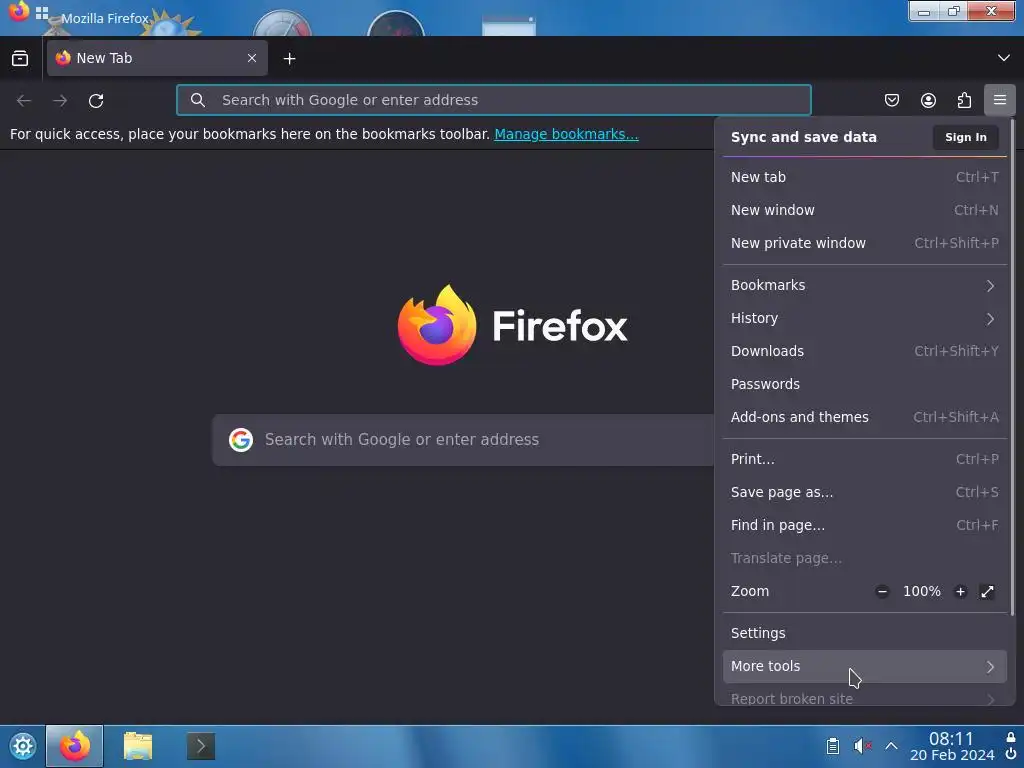Restore down the Firefox window
Viewport: 1024px width, 768px height.
click(953, 12)
